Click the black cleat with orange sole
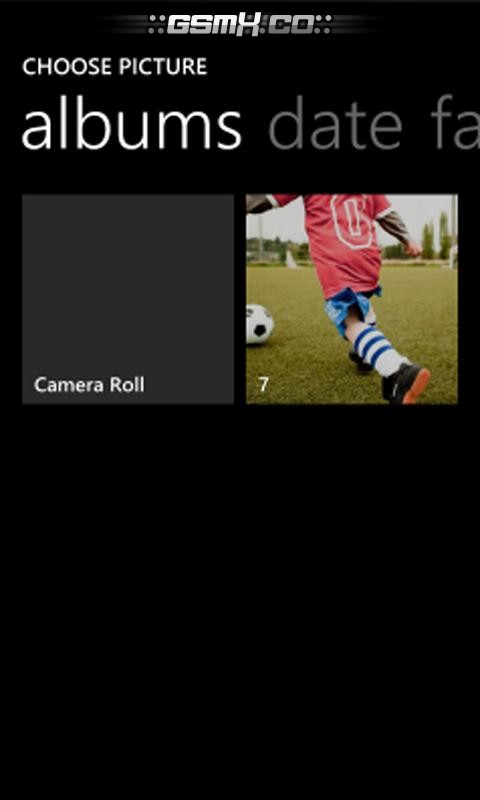 [407, 383]
